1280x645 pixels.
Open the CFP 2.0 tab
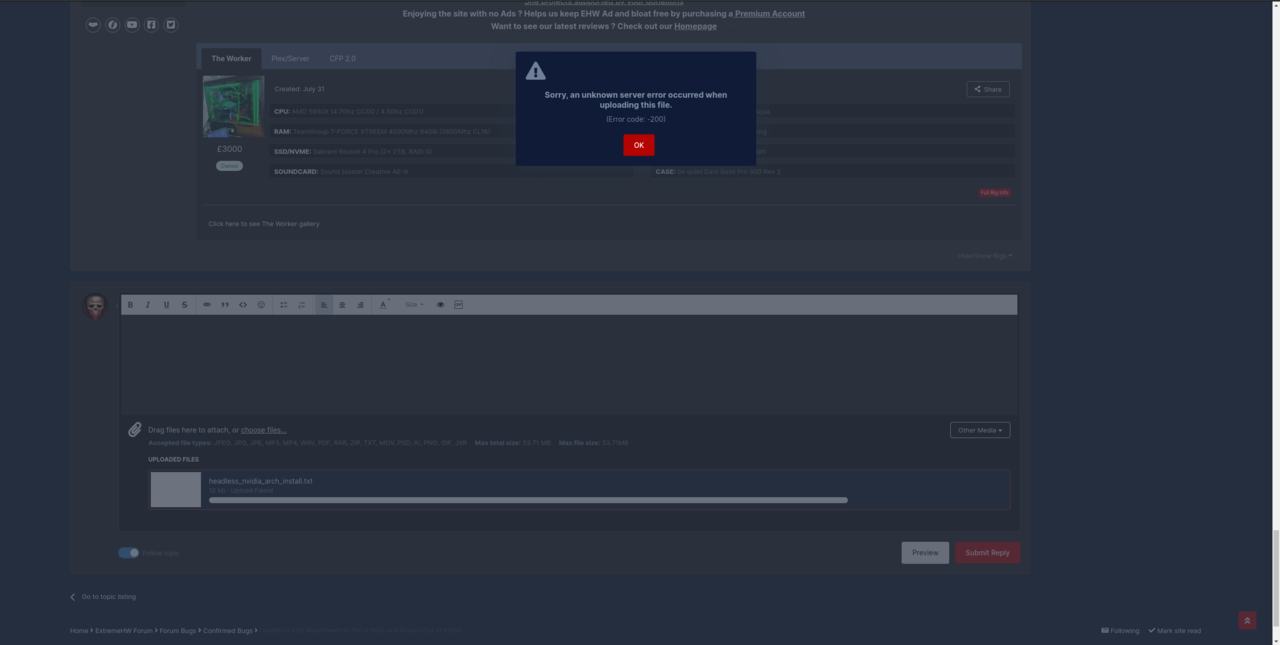342,58
